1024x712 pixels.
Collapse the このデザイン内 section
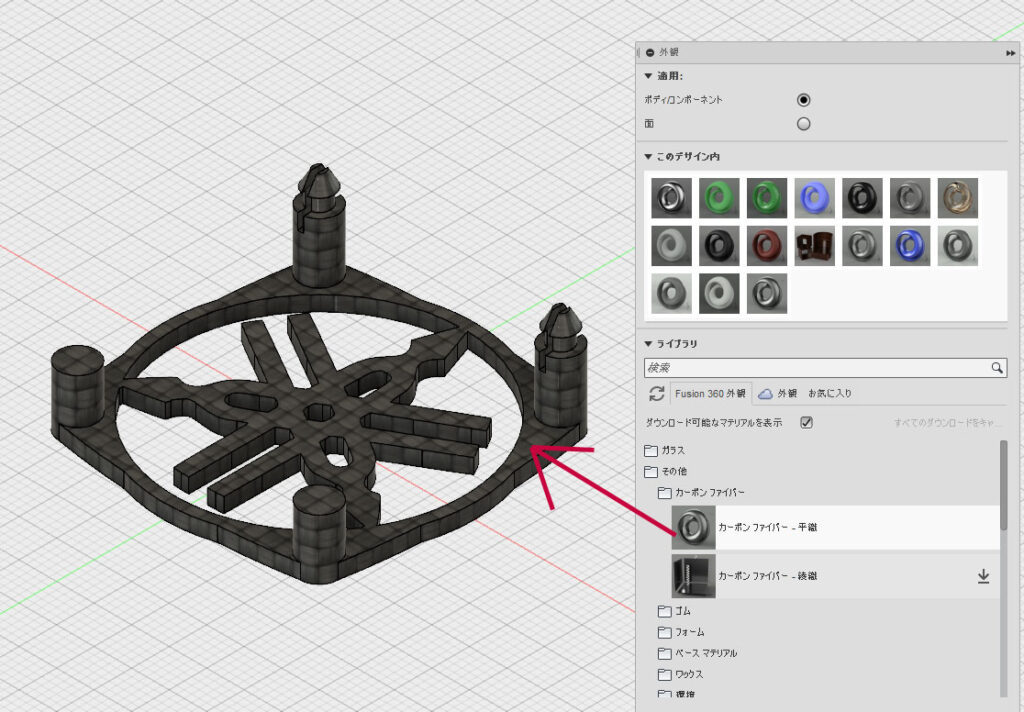(649, 157)
